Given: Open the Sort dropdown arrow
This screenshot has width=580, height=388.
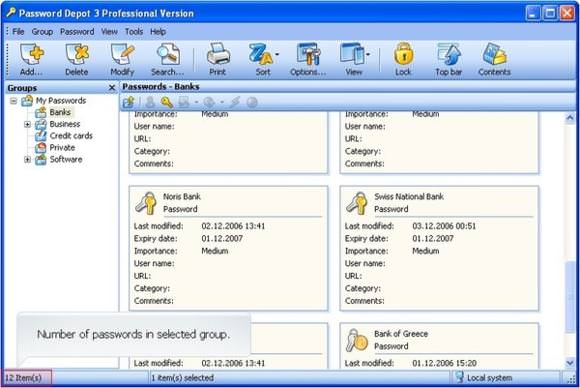Looking at the screenshot, I should tap(277, 54).
